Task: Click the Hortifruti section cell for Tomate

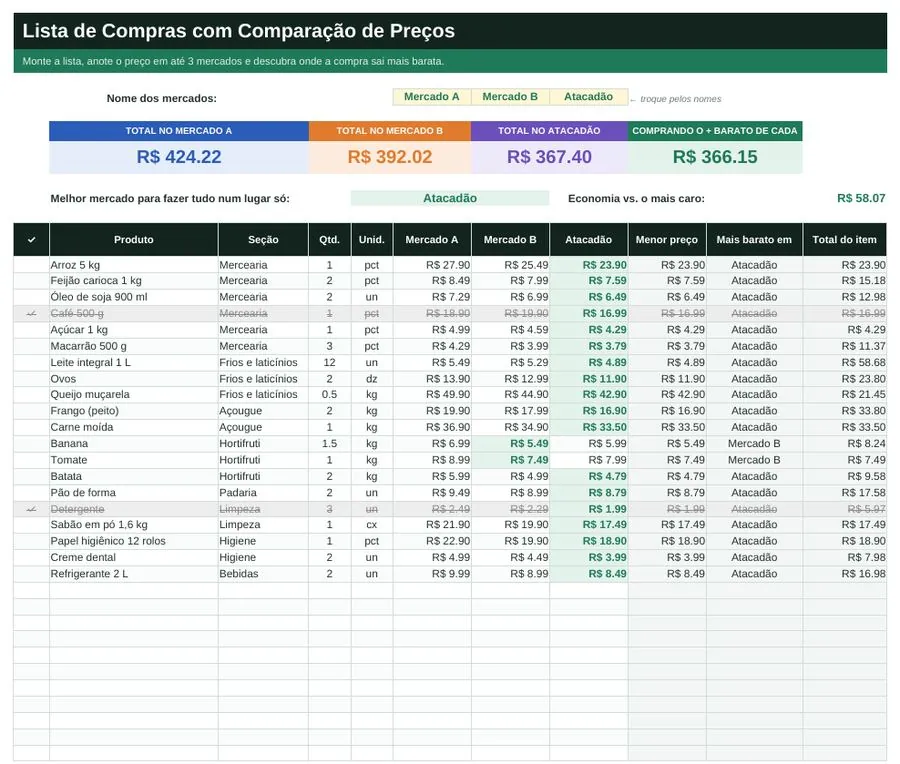Action: [263, 460]
